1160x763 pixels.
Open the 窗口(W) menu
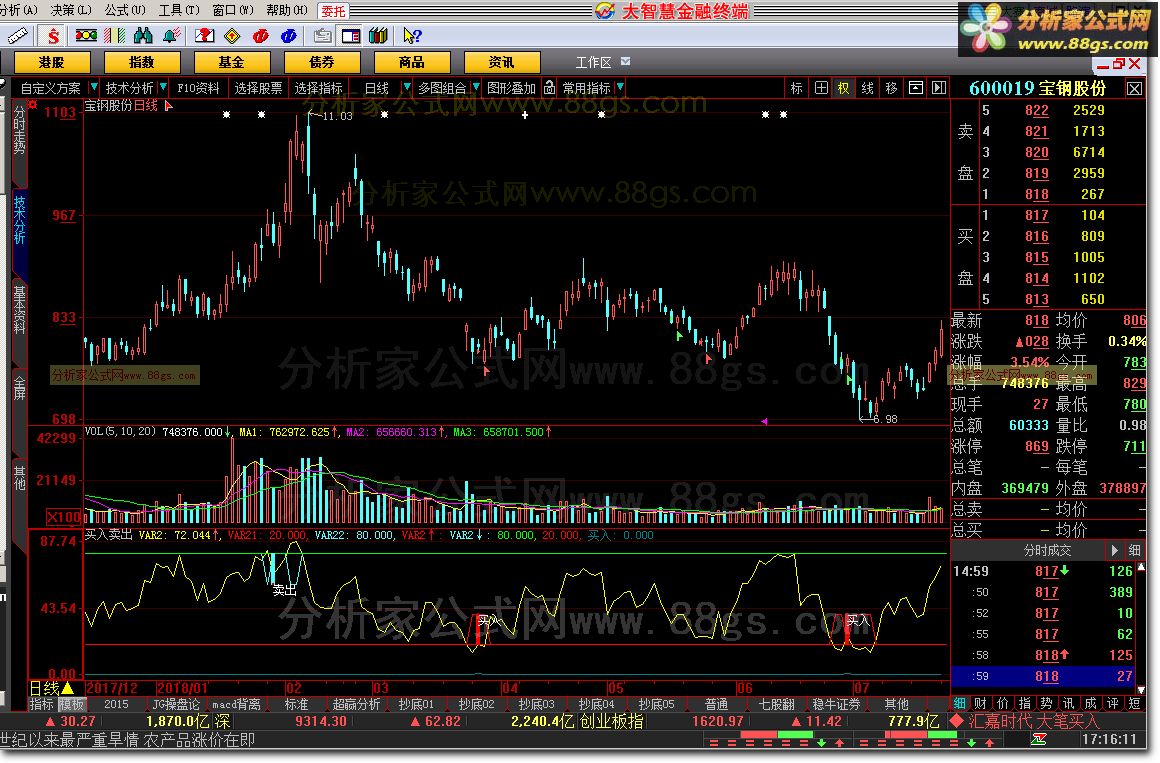coord(232,10)
